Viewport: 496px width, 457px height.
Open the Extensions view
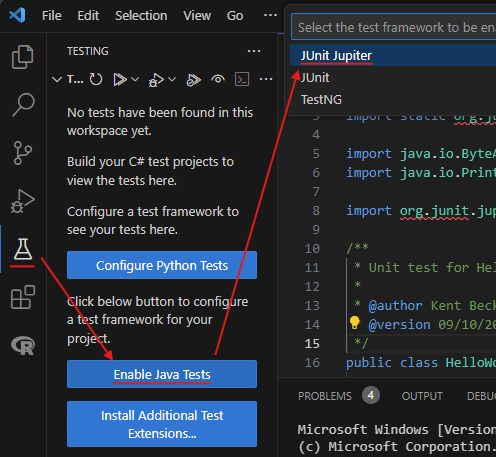coord(23,297)
